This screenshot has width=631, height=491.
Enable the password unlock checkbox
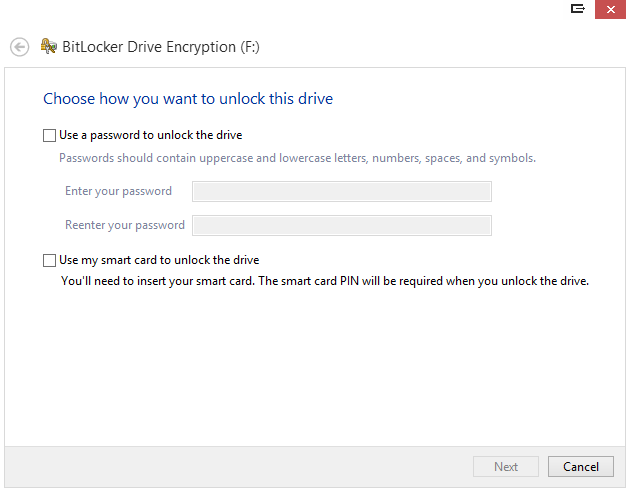point(49,135)
